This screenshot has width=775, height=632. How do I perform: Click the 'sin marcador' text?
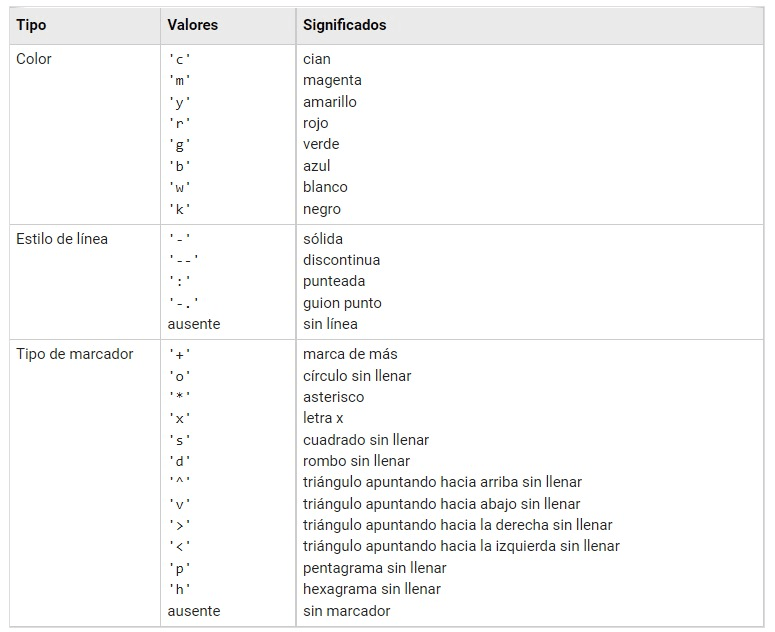pos(347,611)
